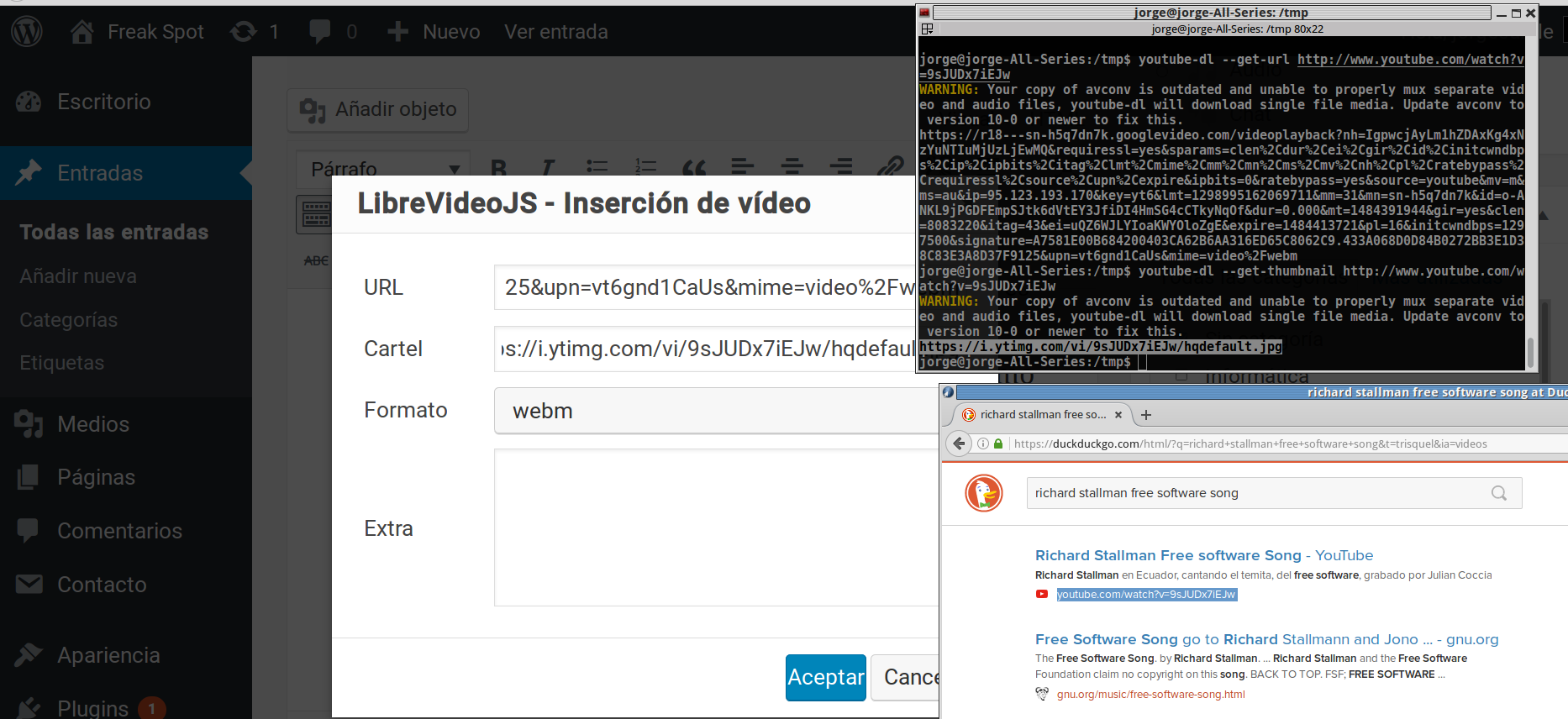Click the WordPress logo in admin bar
Screen dimensions: 1568x719
pyautogui.click(x=27, y=32)
